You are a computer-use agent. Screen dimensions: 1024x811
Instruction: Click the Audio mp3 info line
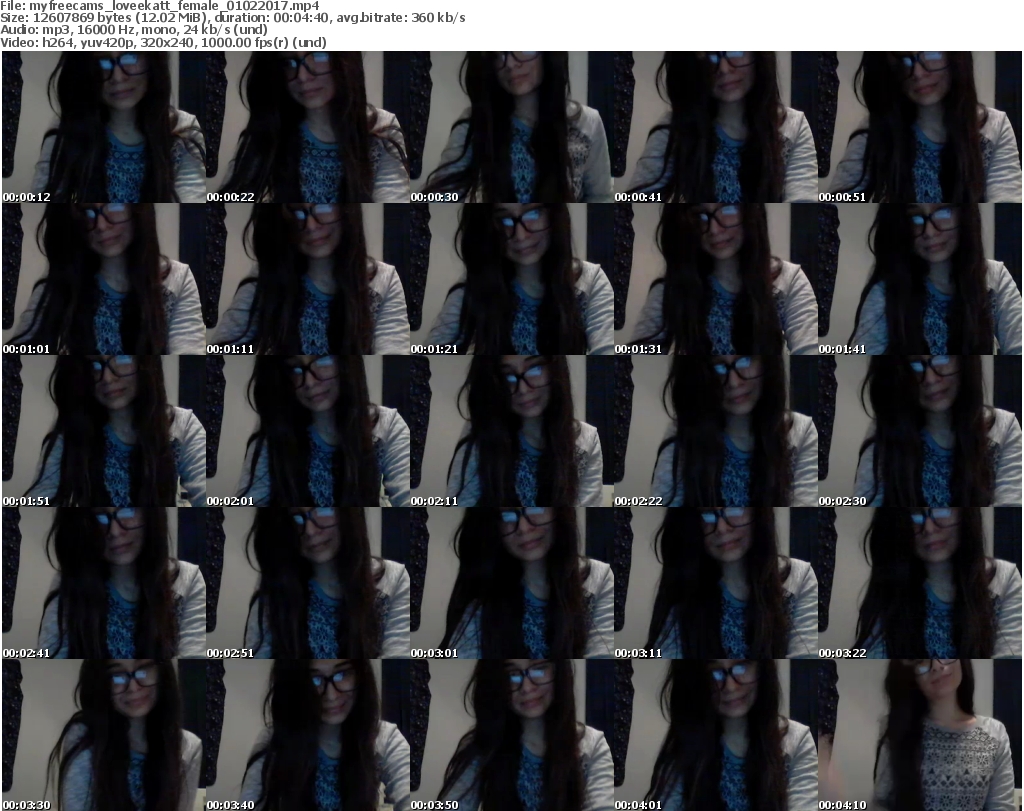[134, 30]
